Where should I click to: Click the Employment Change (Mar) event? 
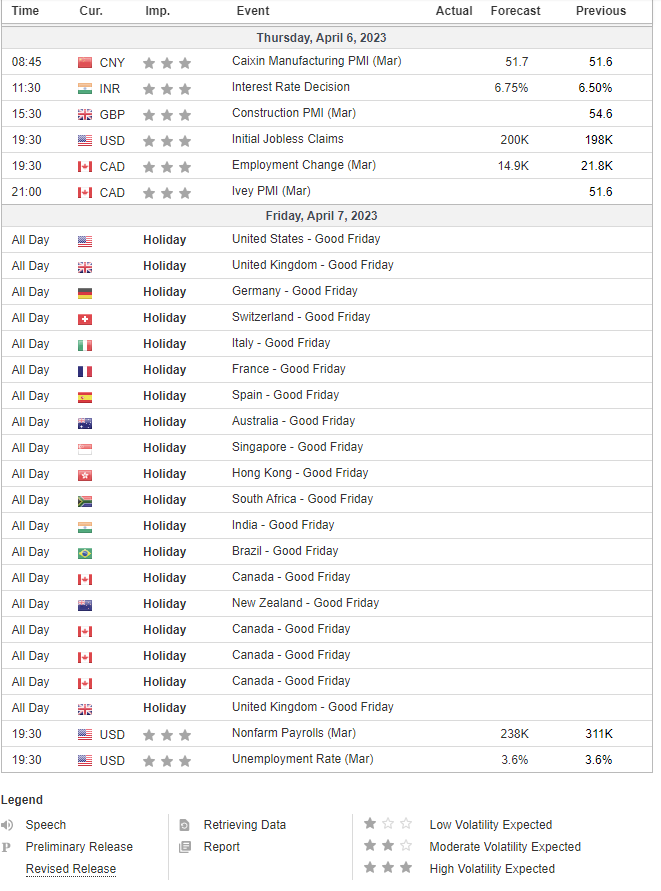[304, 165]
